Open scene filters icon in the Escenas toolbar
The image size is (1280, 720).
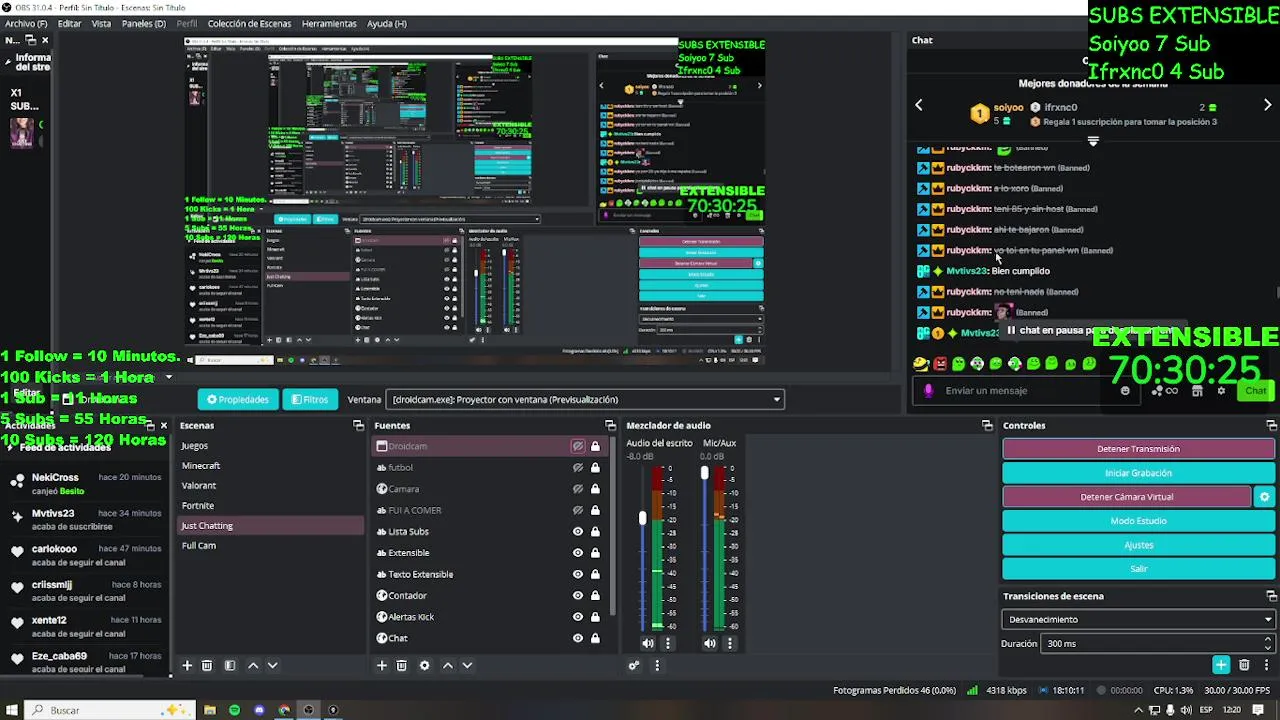230,665
